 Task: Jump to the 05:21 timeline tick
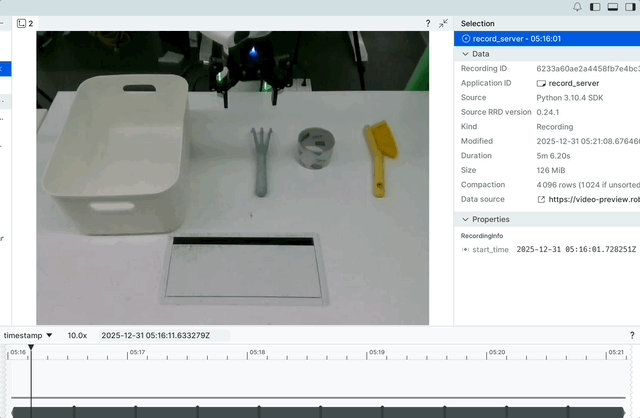[616, 352]
